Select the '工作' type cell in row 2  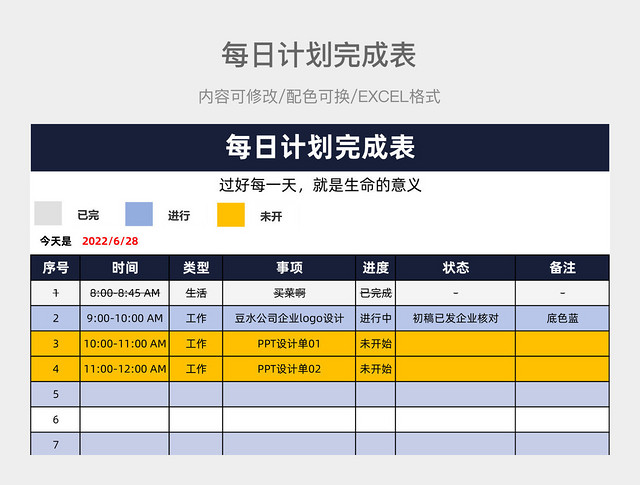[196, 318]
